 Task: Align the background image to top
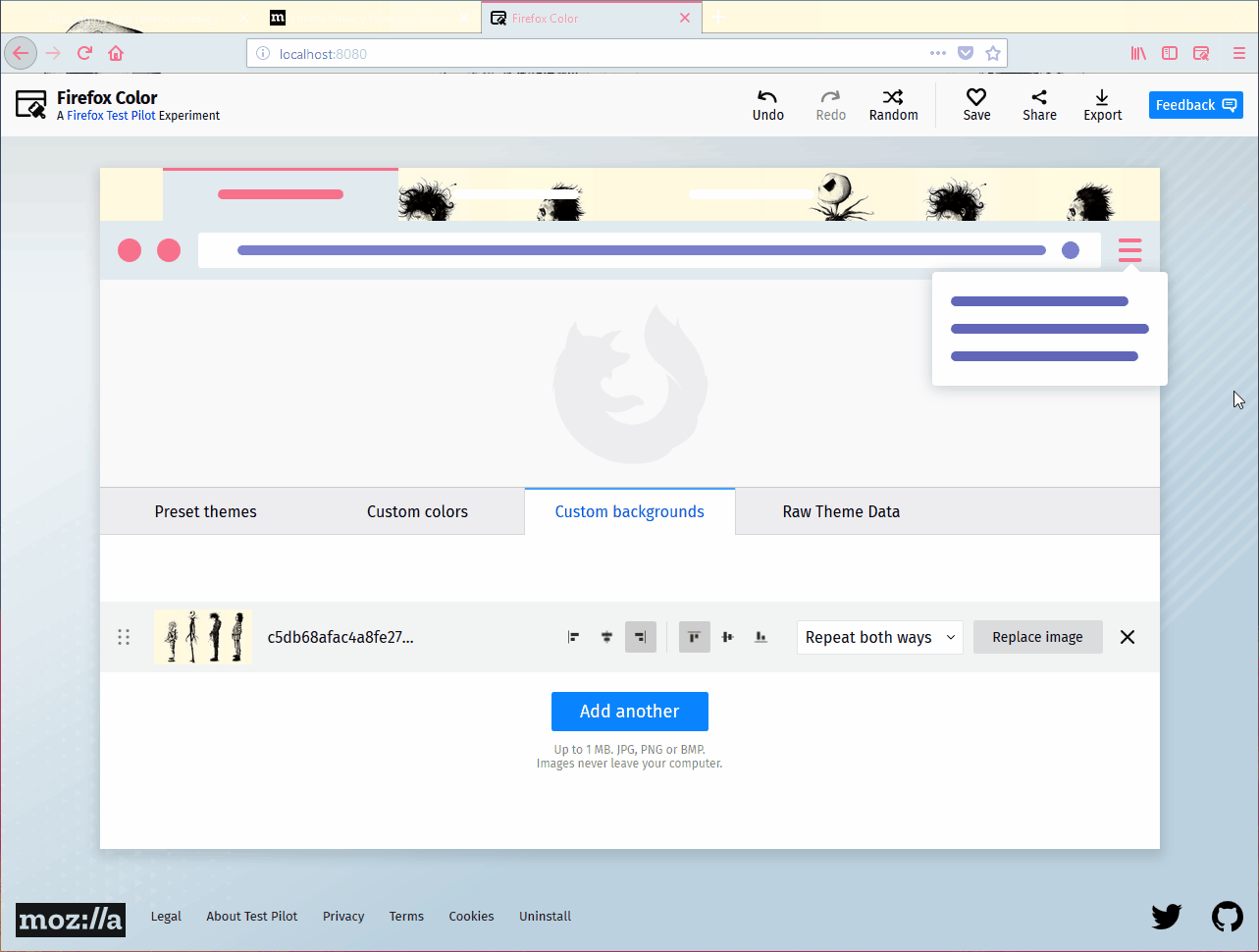pyautogui.click(x=695, y=637)
